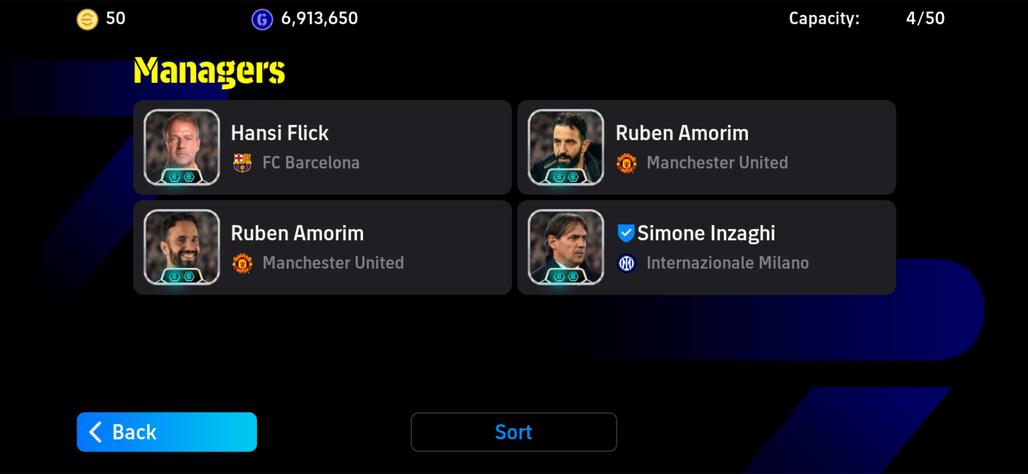Viewport: 1028px width, 474px height.
Task: Tap the coin balance showing 50
Action: point(115,18)
